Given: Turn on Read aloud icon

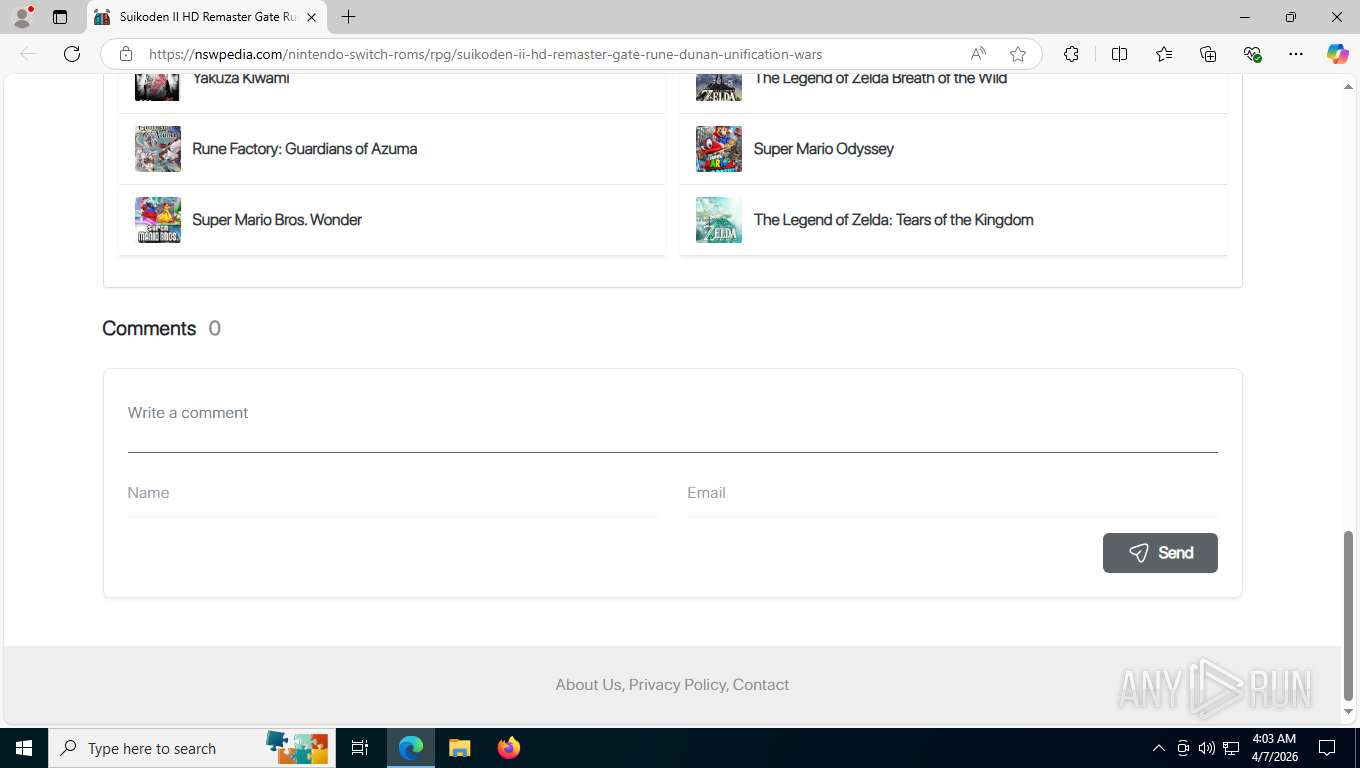Looking at the screenshot, I should 978,54.
